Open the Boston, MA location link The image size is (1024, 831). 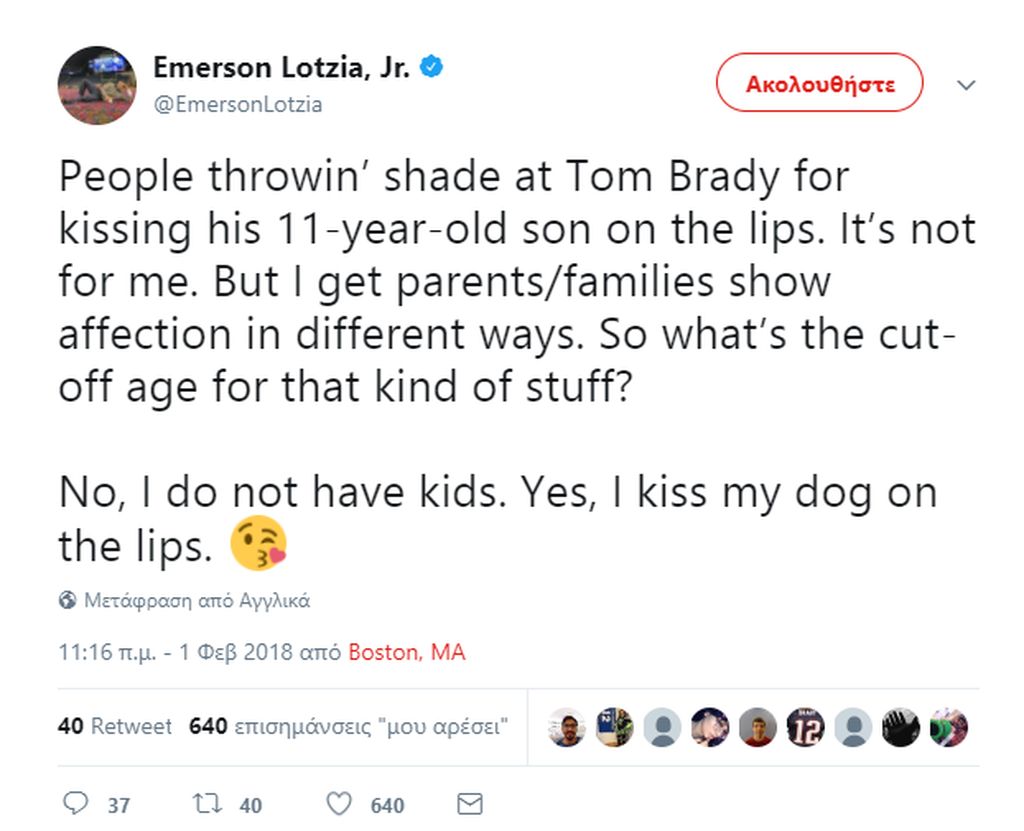click(x=407, y=652)
